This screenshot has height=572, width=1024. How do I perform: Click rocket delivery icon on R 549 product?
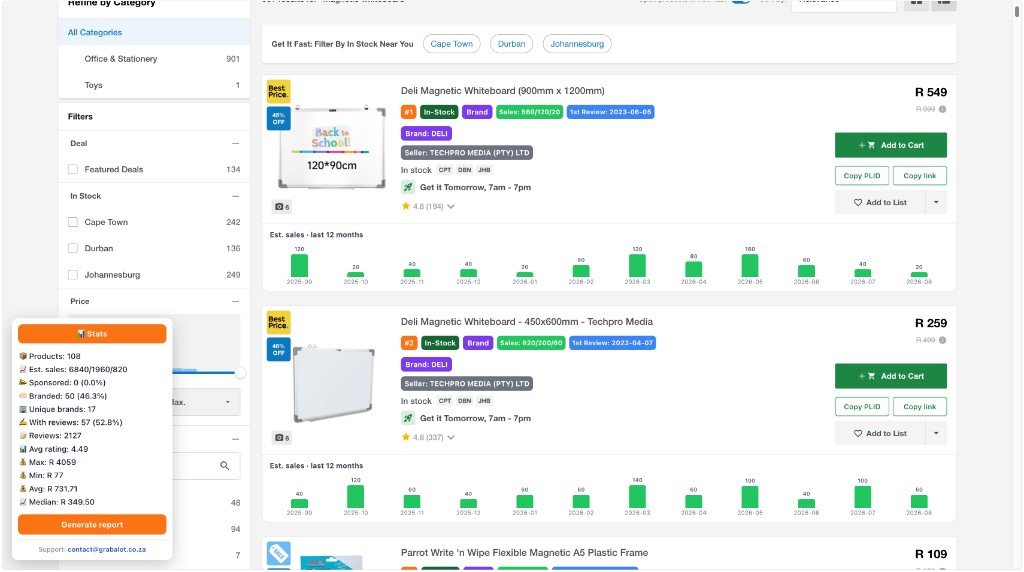pyautogui.click(x=408, y=187)
